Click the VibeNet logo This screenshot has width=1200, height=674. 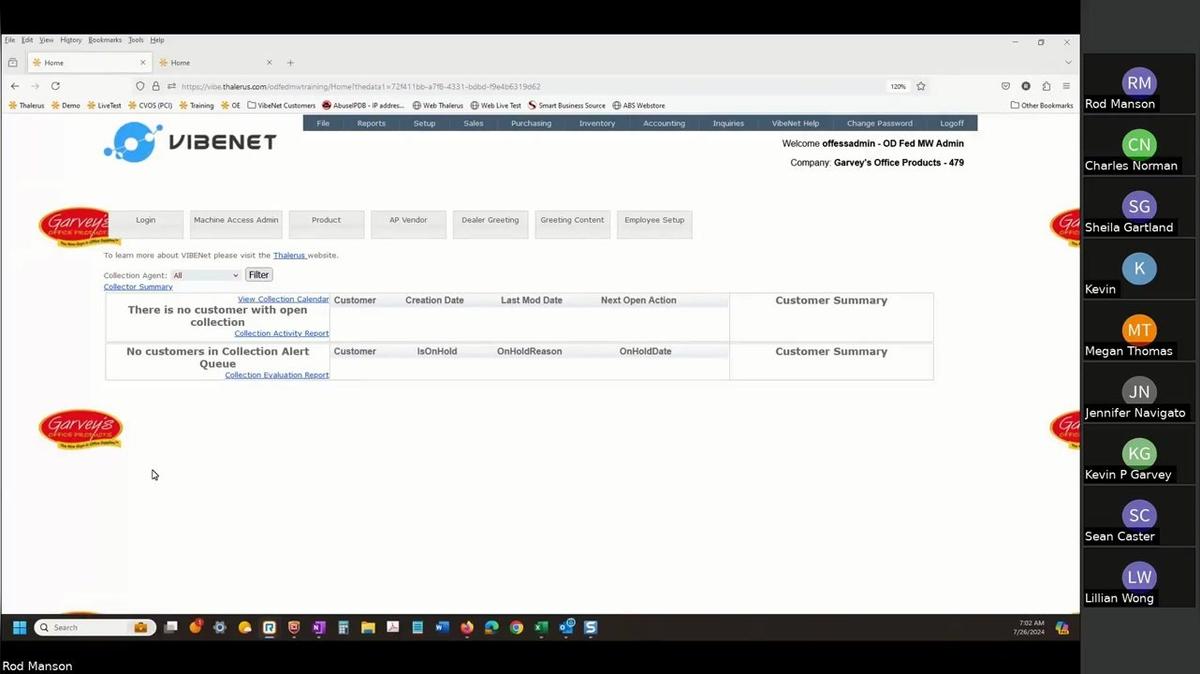pos(189,142)
